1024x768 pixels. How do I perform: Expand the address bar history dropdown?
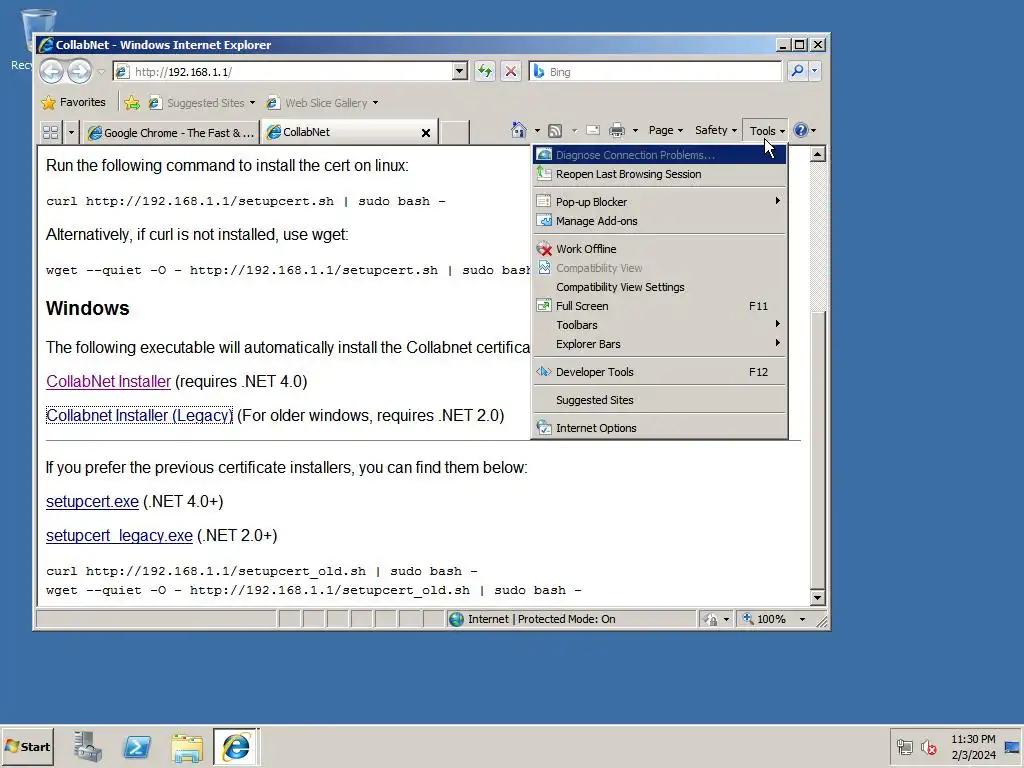point(460,71)
